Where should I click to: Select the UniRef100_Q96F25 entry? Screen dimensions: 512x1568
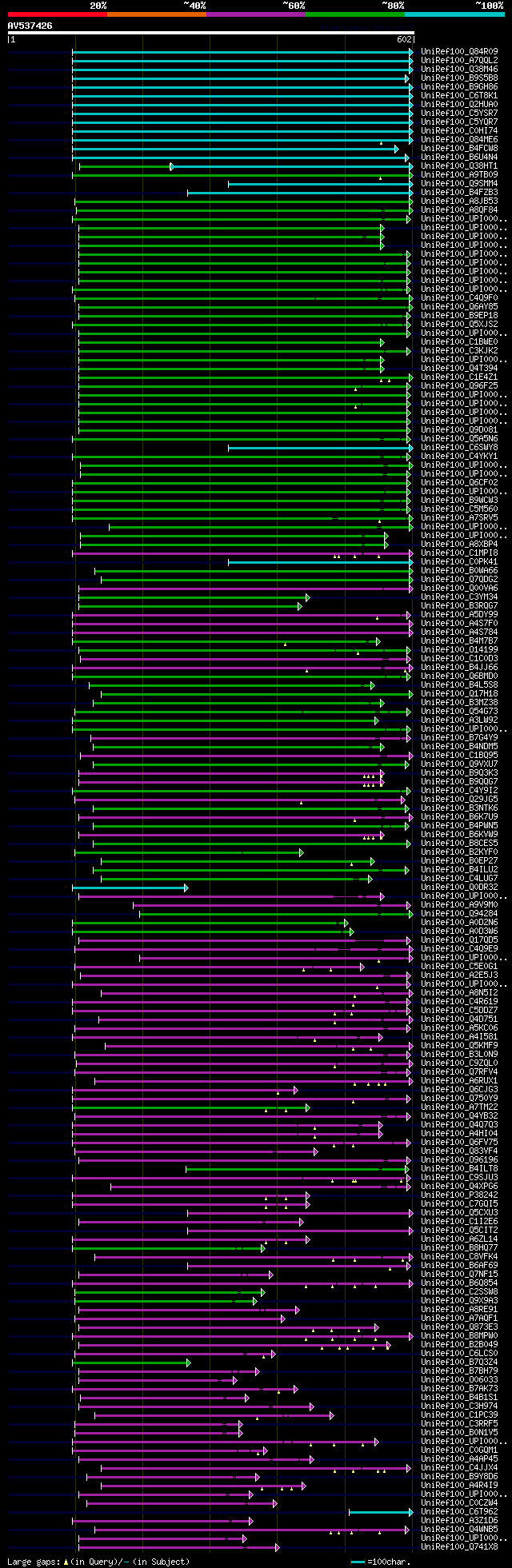pos(459,386)
